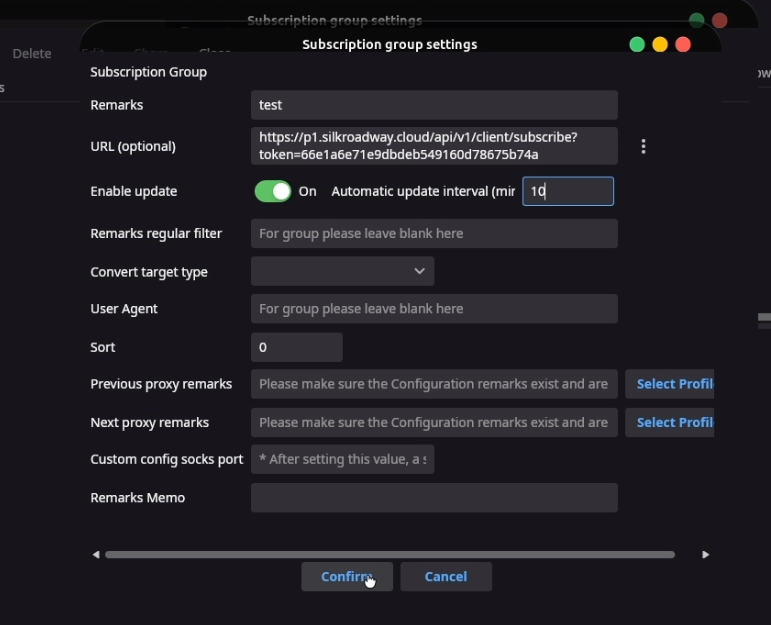The width and height of the screenshot is (771, 625).
Task: Click the yellow window button in title bar
Action: click(660, 44)
